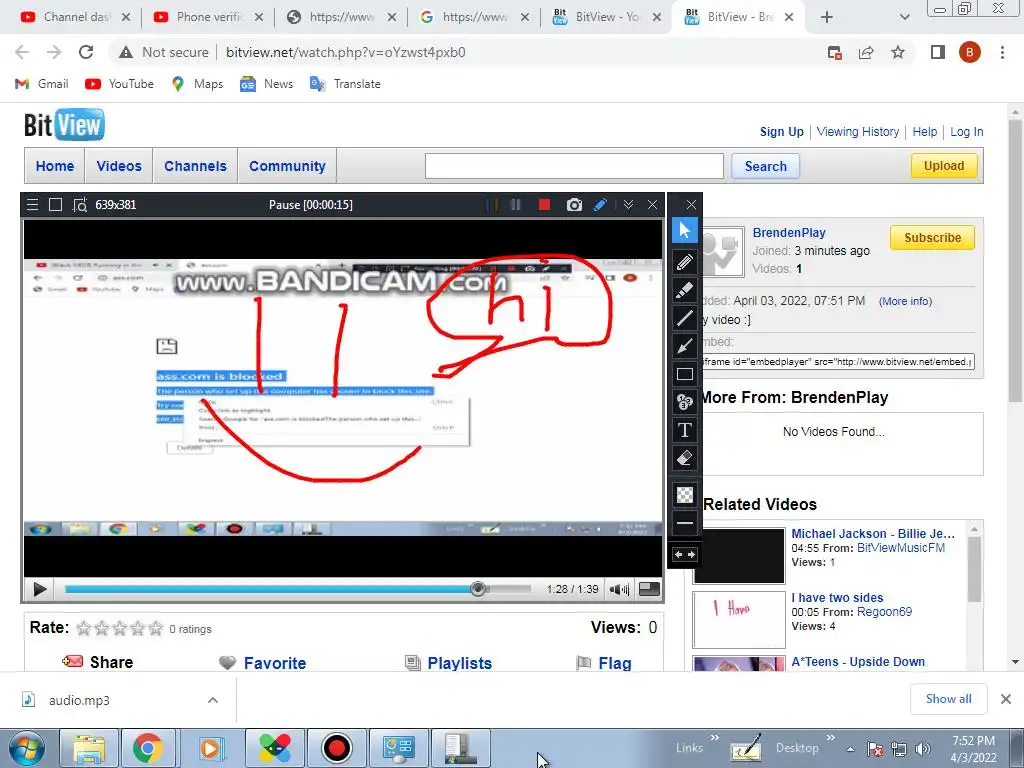The height and width of the screenshot is (768, 1024).
Task: Click the Log In link
Action: coord(967,132)
